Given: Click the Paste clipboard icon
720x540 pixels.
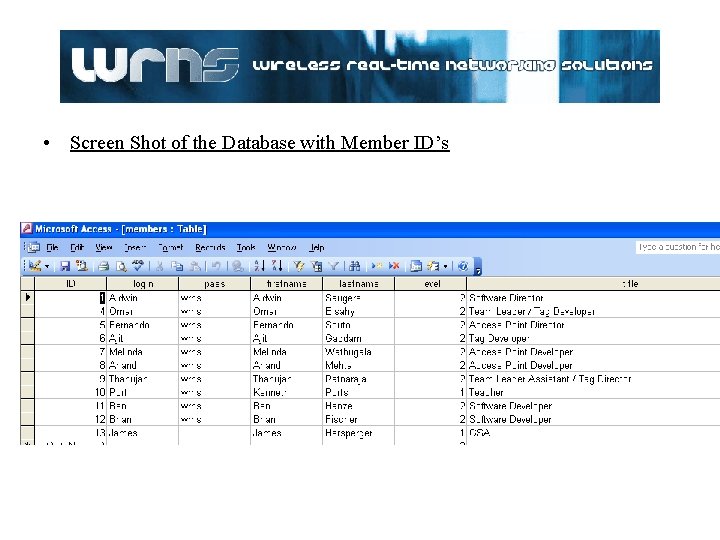Looking at the screenshot, I should click(195, 266).
